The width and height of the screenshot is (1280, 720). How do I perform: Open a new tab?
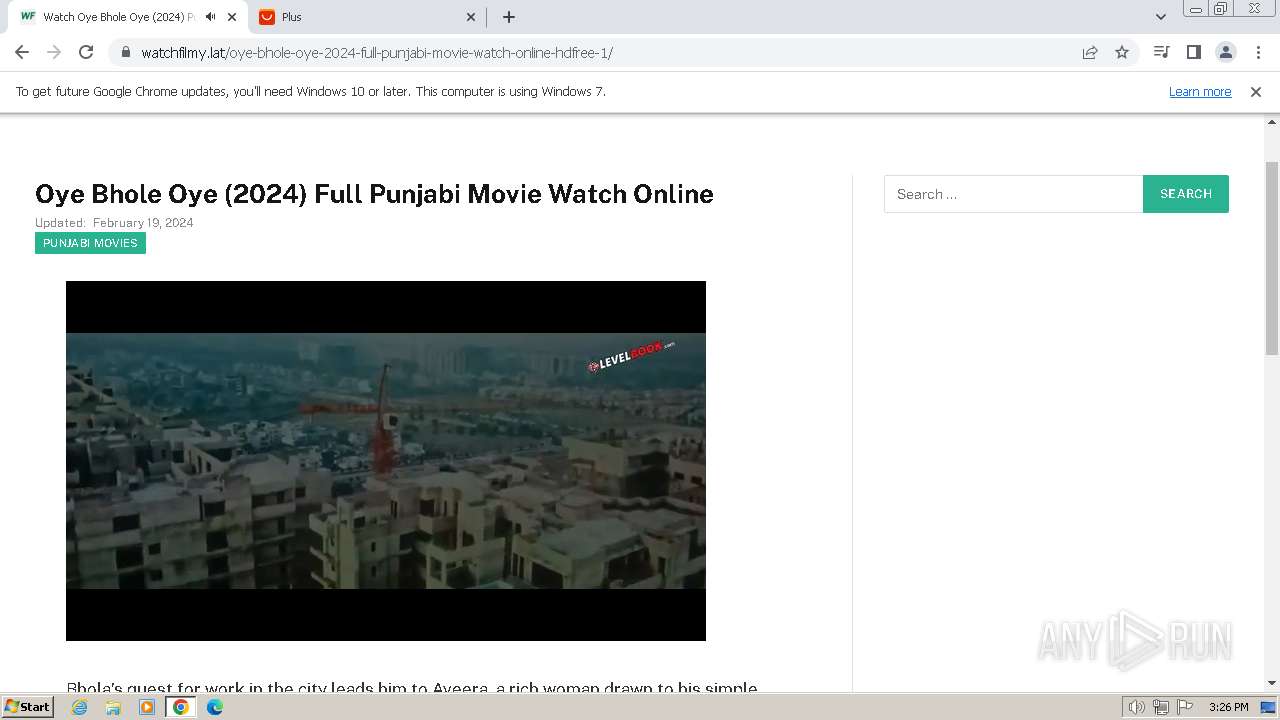coord(509,17)
